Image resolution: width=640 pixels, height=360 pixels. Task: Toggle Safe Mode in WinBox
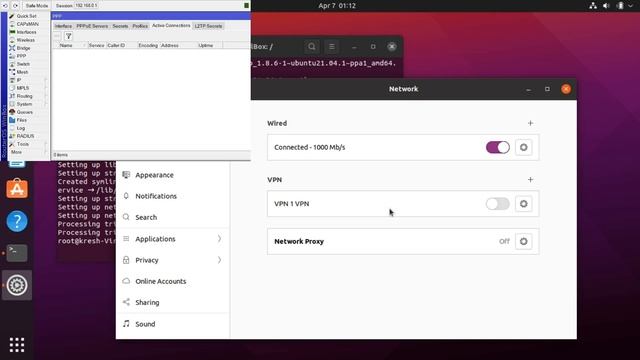(36, 6)
